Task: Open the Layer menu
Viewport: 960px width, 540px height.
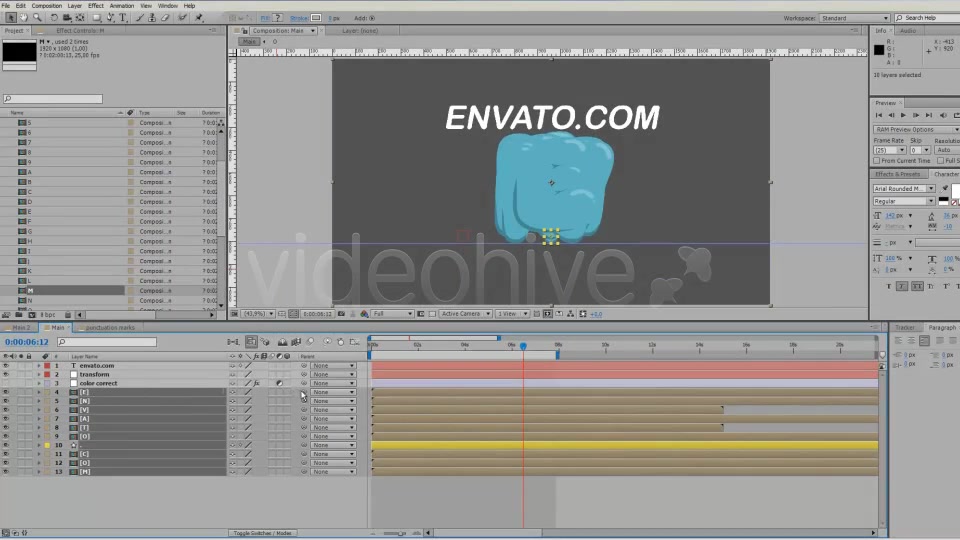Action: [x=75, y=6]
